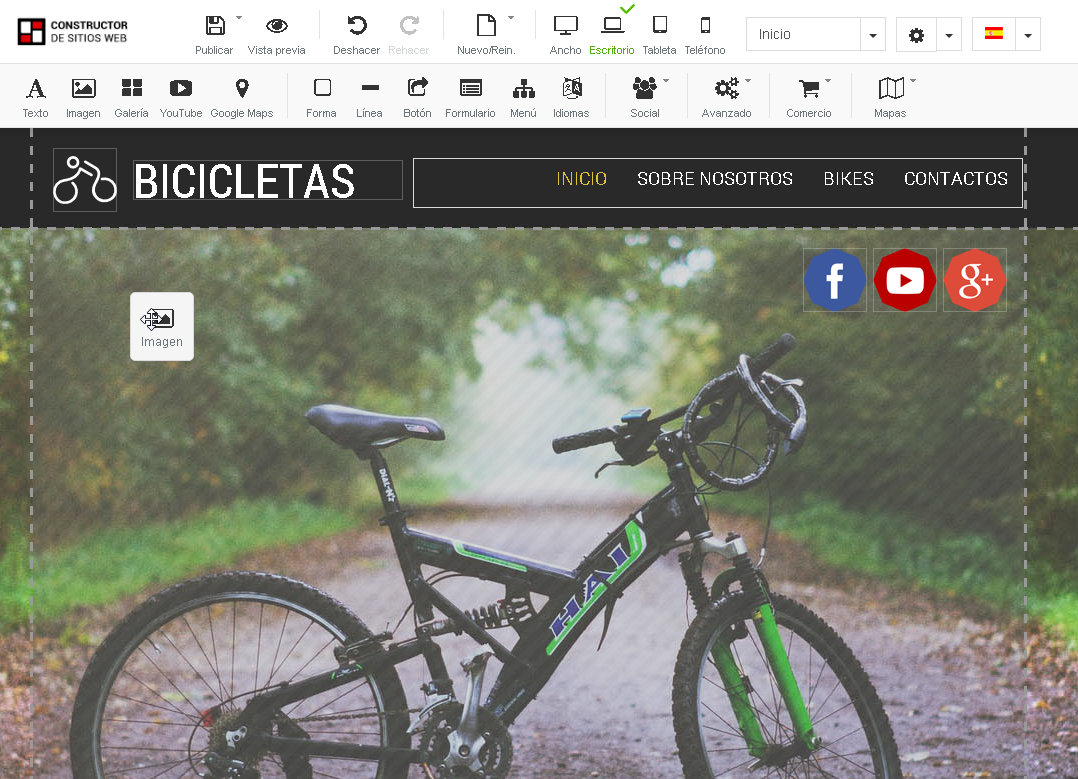Insert a Galería element
1078x779 pixels.
131,98
